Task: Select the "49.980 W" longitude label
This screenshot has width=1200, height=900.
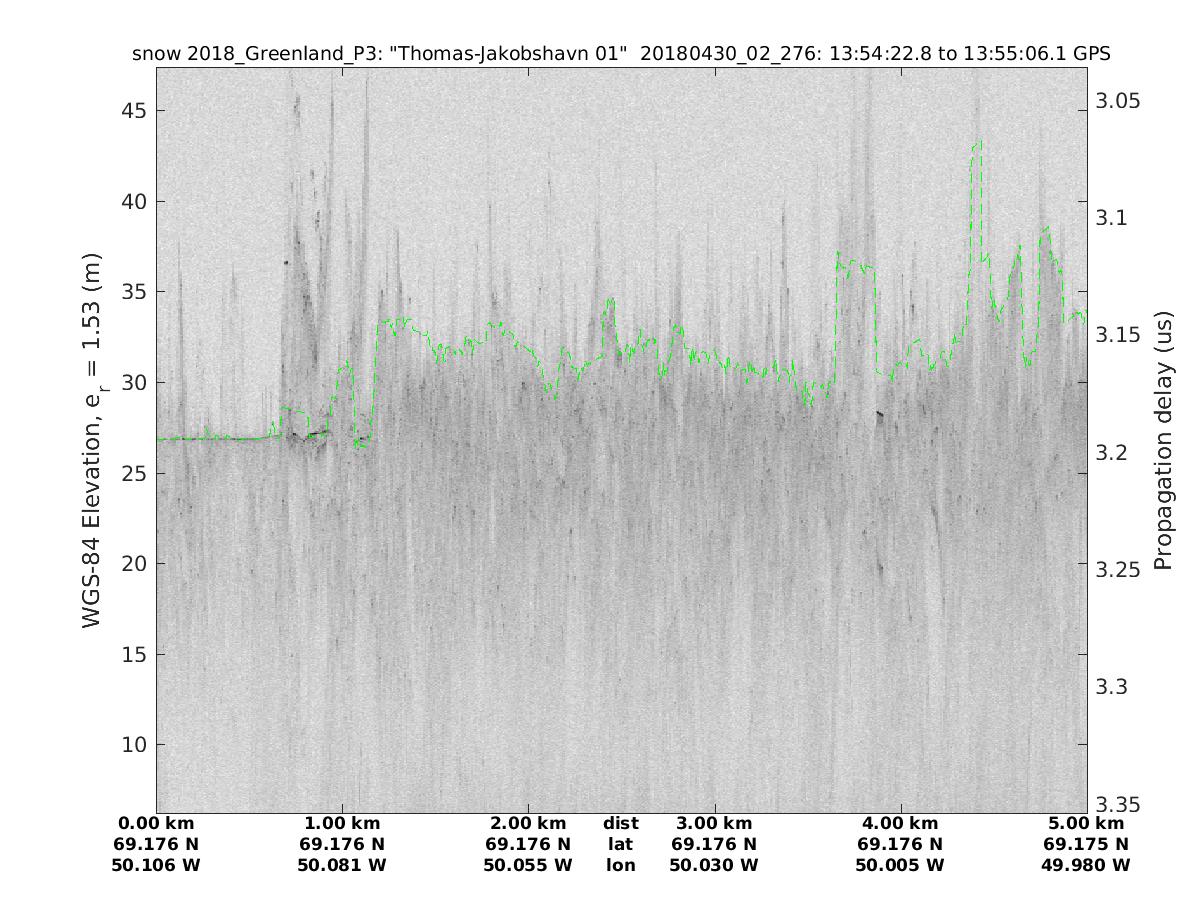Action: (x=1086, y=865)
